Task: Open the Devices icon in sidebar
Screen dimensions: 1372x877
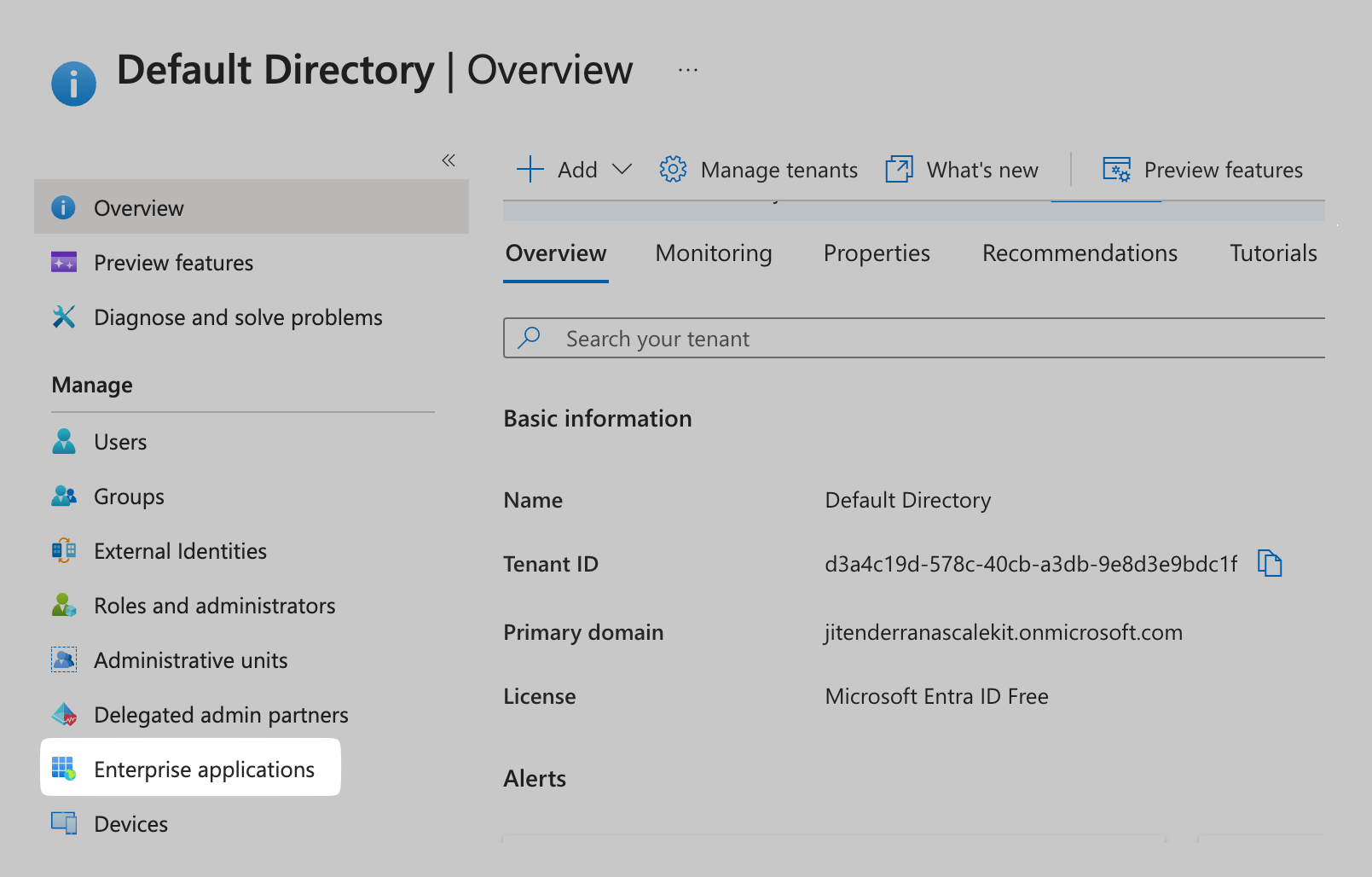Action: click(63, 823)
